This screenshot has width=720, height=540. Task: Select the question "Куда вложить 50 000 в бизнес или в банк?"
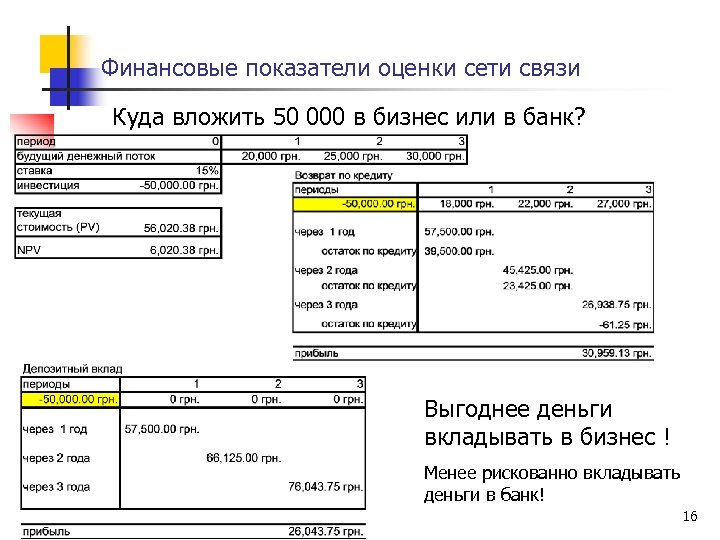pyautogui.click(x=349, y=117)
